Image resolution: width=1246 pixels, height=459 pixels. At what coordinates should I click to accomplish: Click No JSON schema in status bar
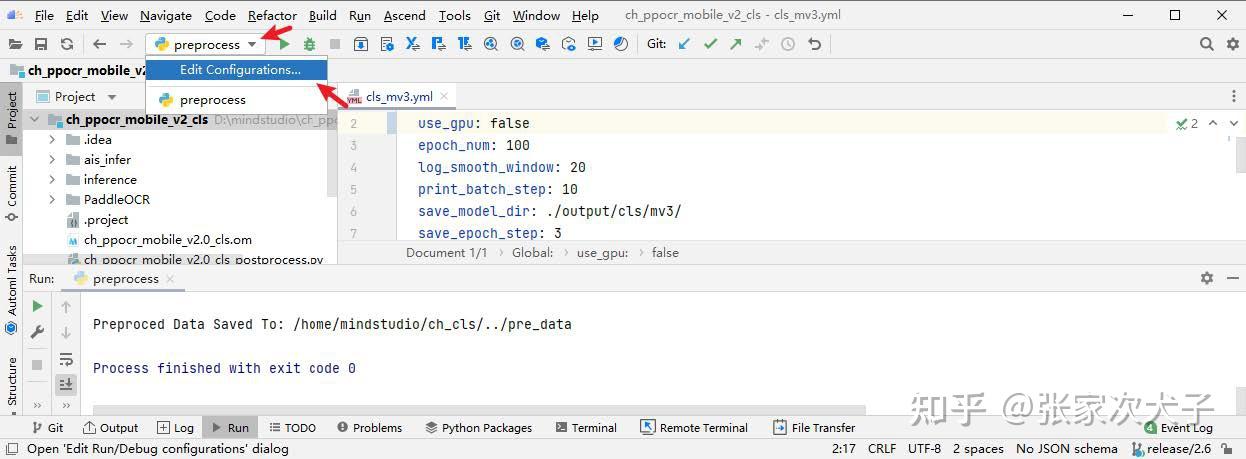click(1066, 449)
